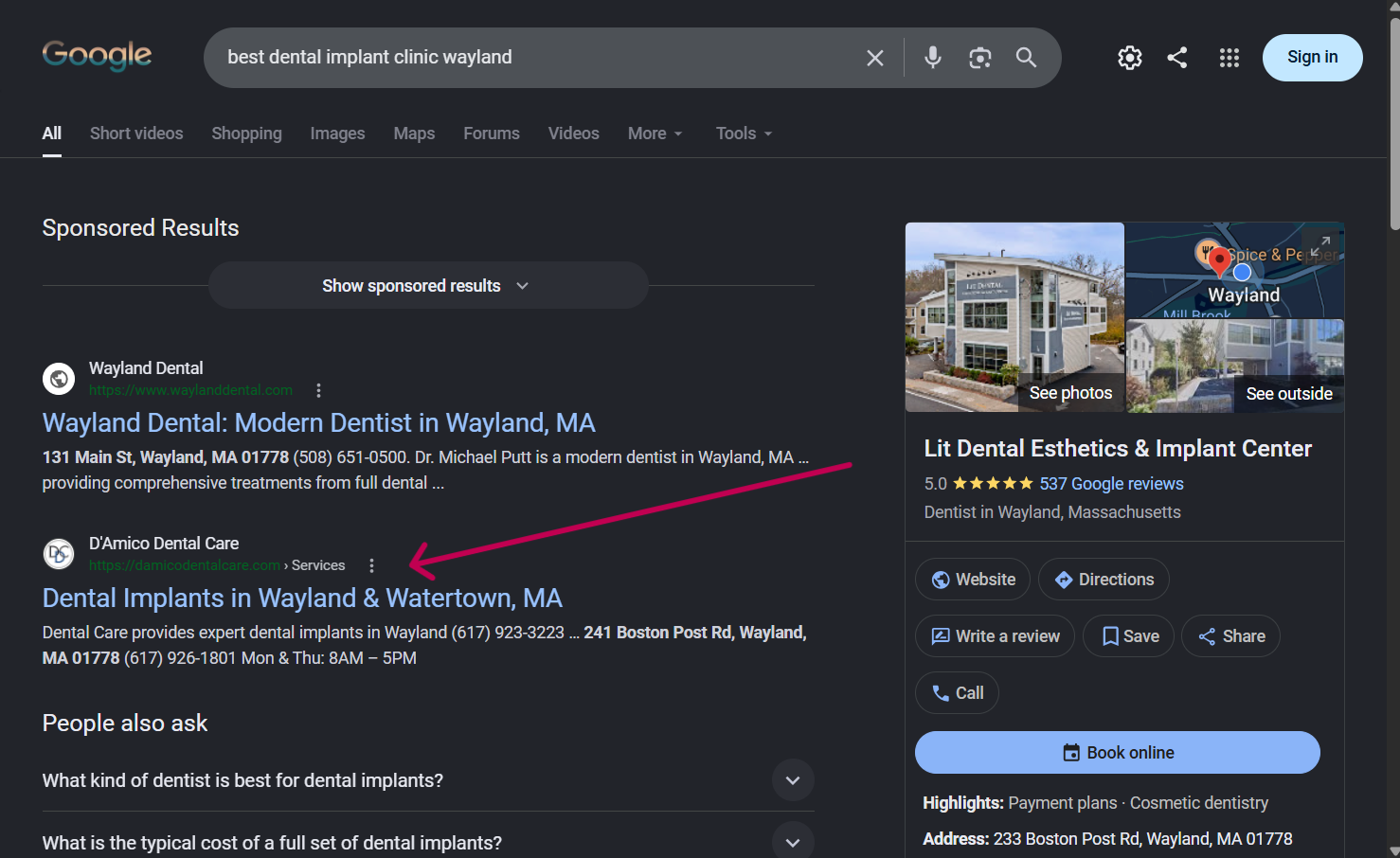Open See outside street view thumbnail
Image resolution: width=1400 pixels, height=858 pixels.
1235,366
